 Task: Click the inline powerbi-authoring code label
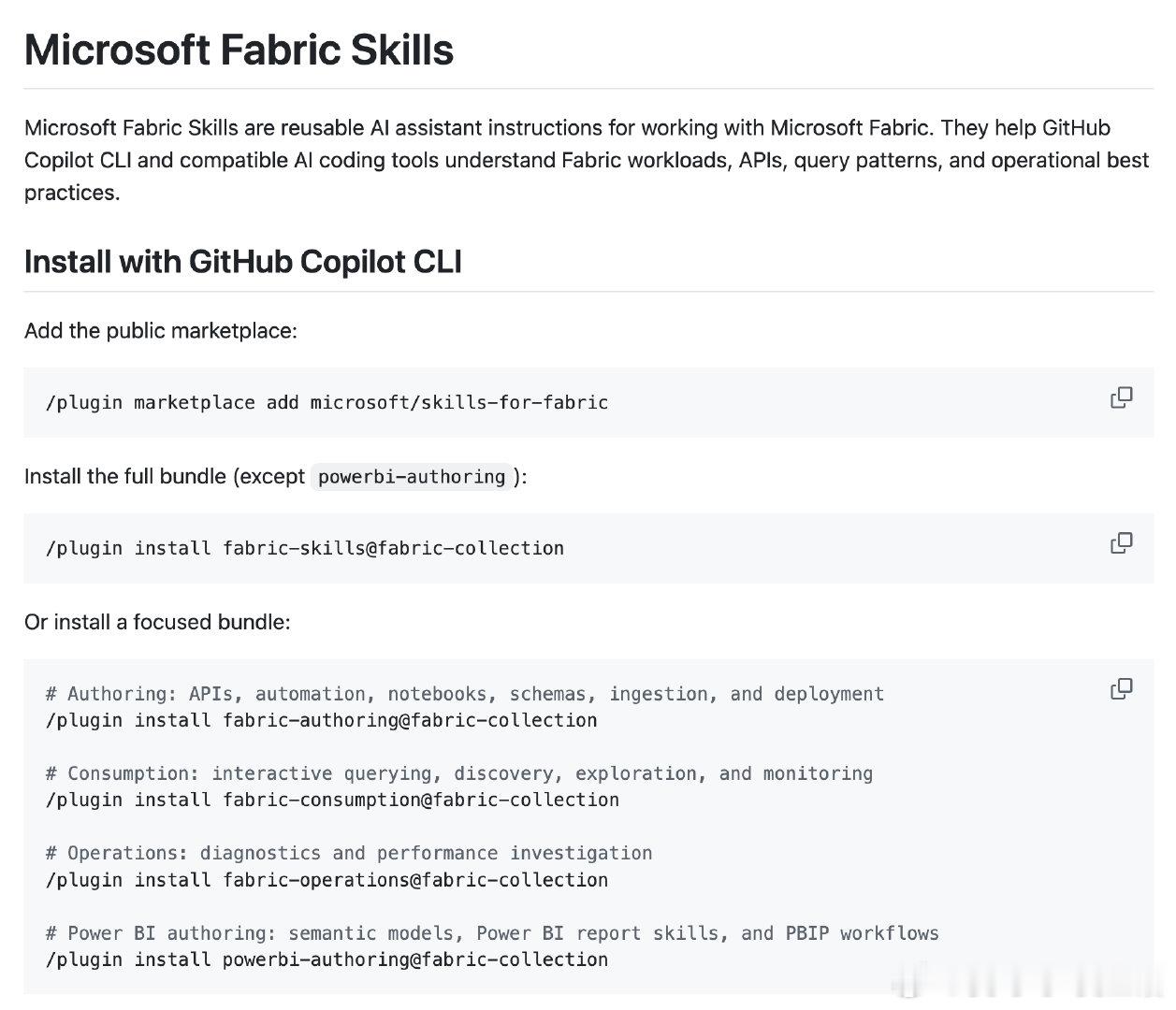412,477
